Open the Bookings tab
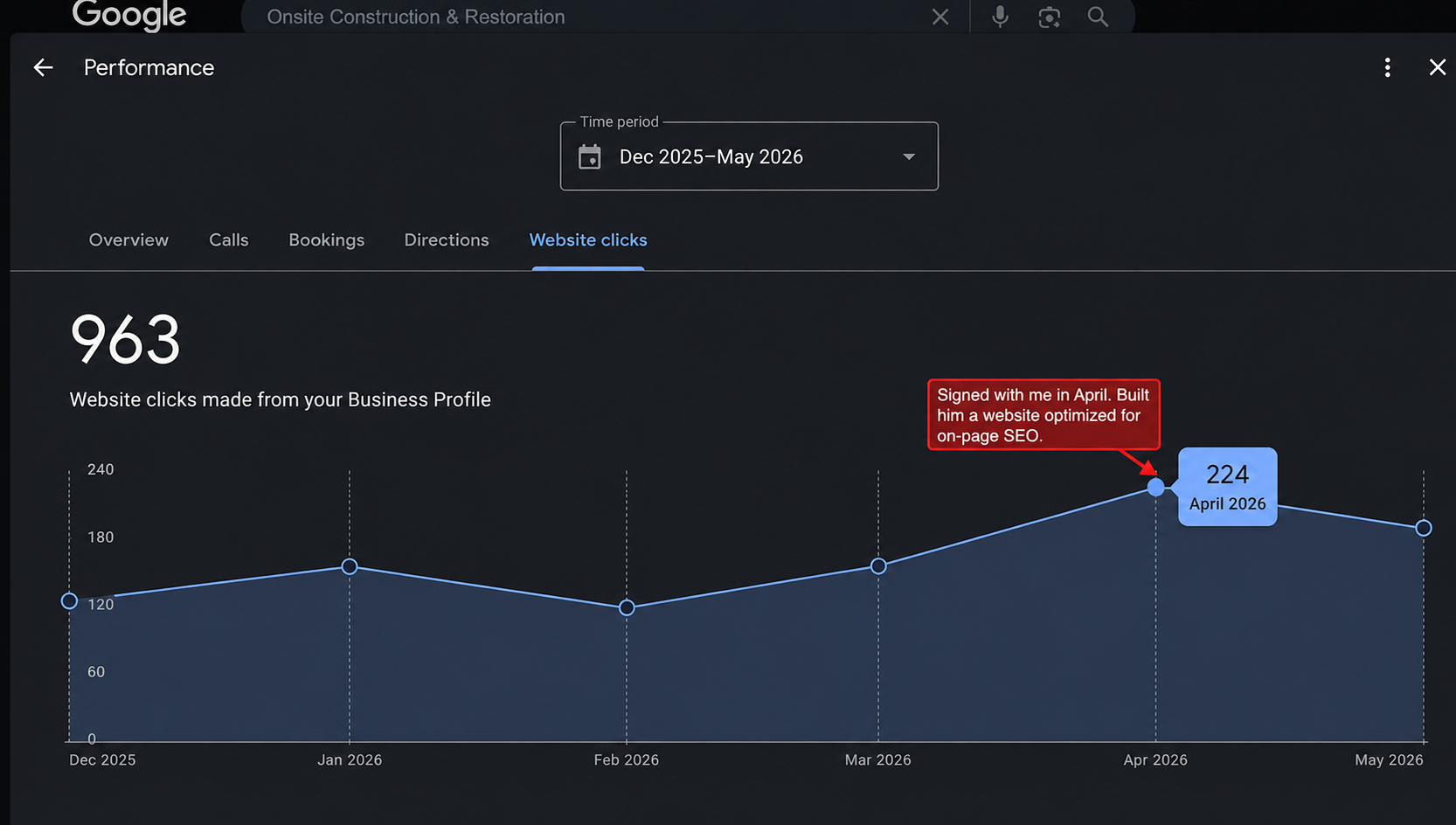 click(x=327, y=240)
